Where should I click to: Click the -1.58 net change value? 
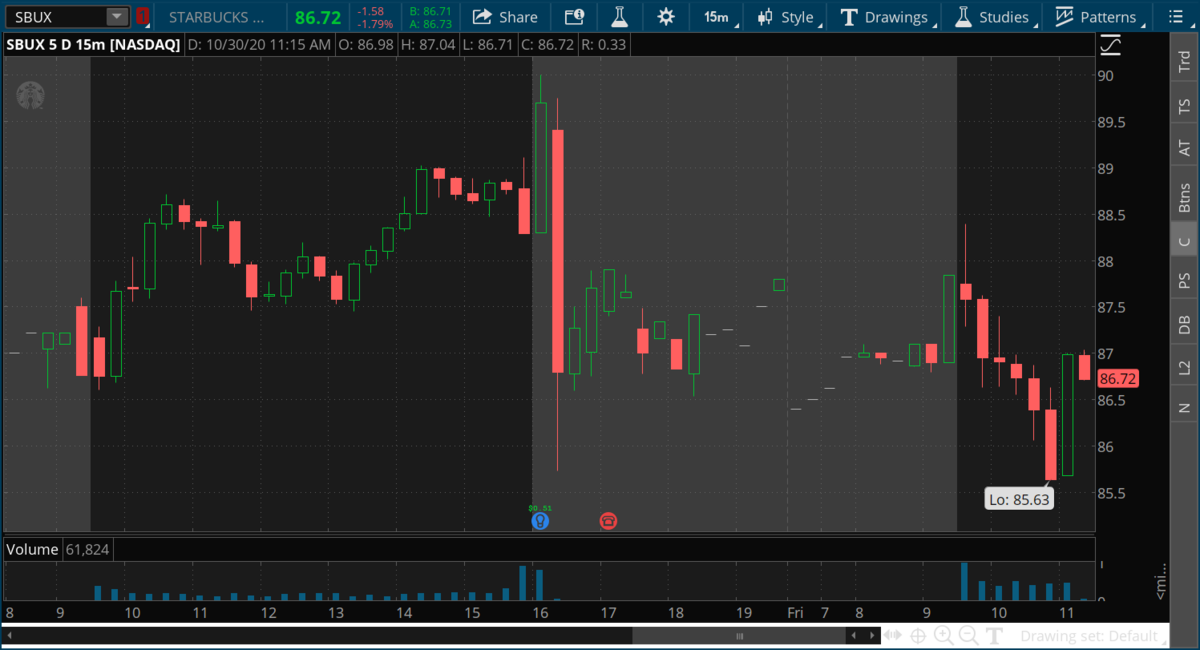(x=372, y=11)
